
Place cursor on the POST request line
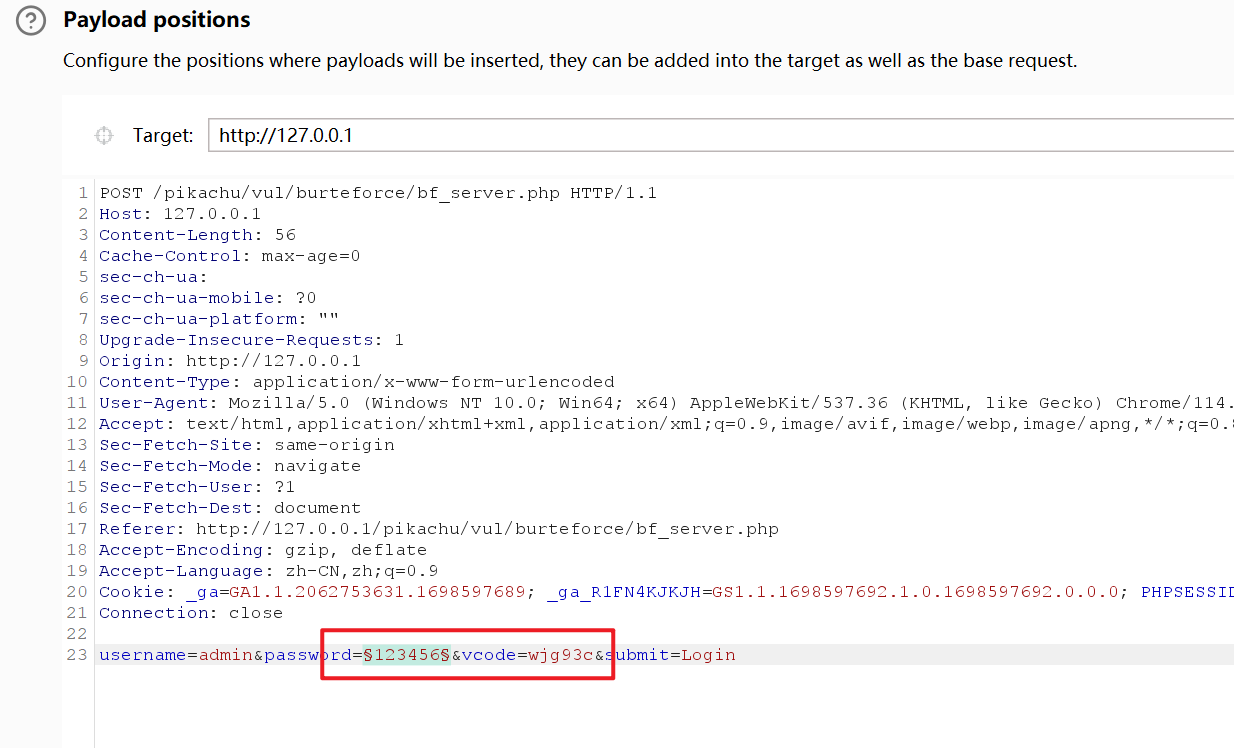pyautogui.click(x=377, y=193)
